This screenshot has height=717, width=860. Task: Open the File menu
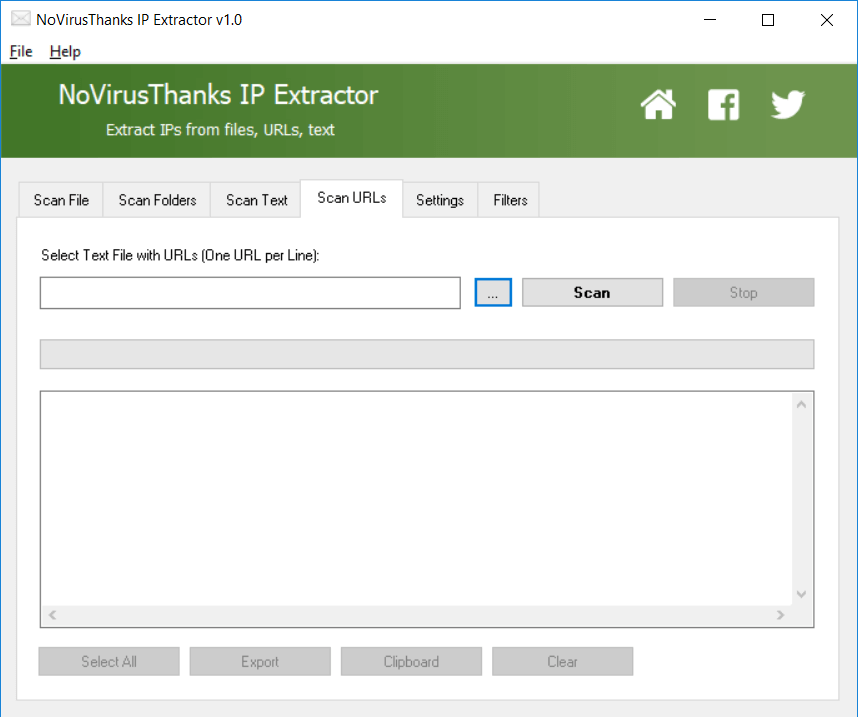pyautogui.click(x=21, y=52)
